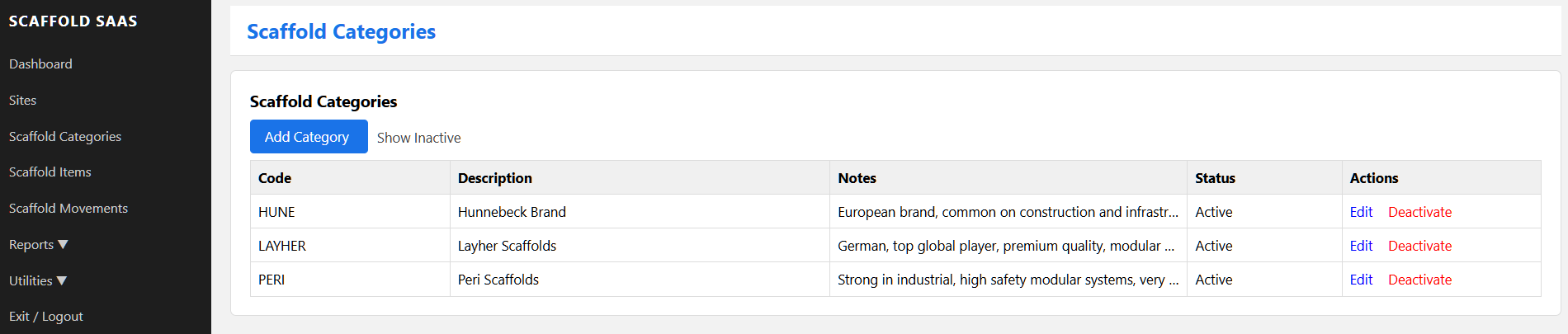Open Scaffold Categories in sidebar

[x=65, y=136]
